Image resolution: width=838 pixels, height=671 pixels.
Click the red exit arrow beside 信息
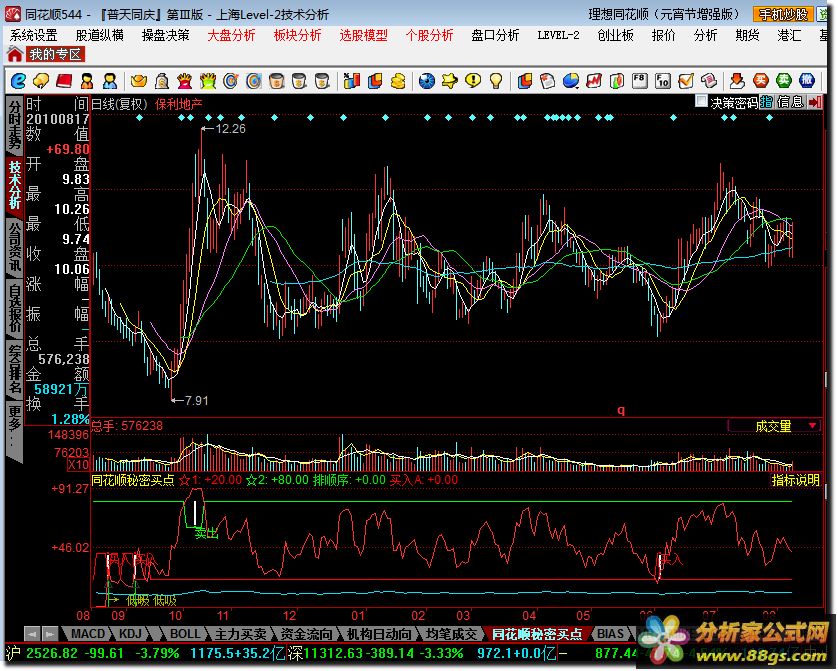[815, 102]
